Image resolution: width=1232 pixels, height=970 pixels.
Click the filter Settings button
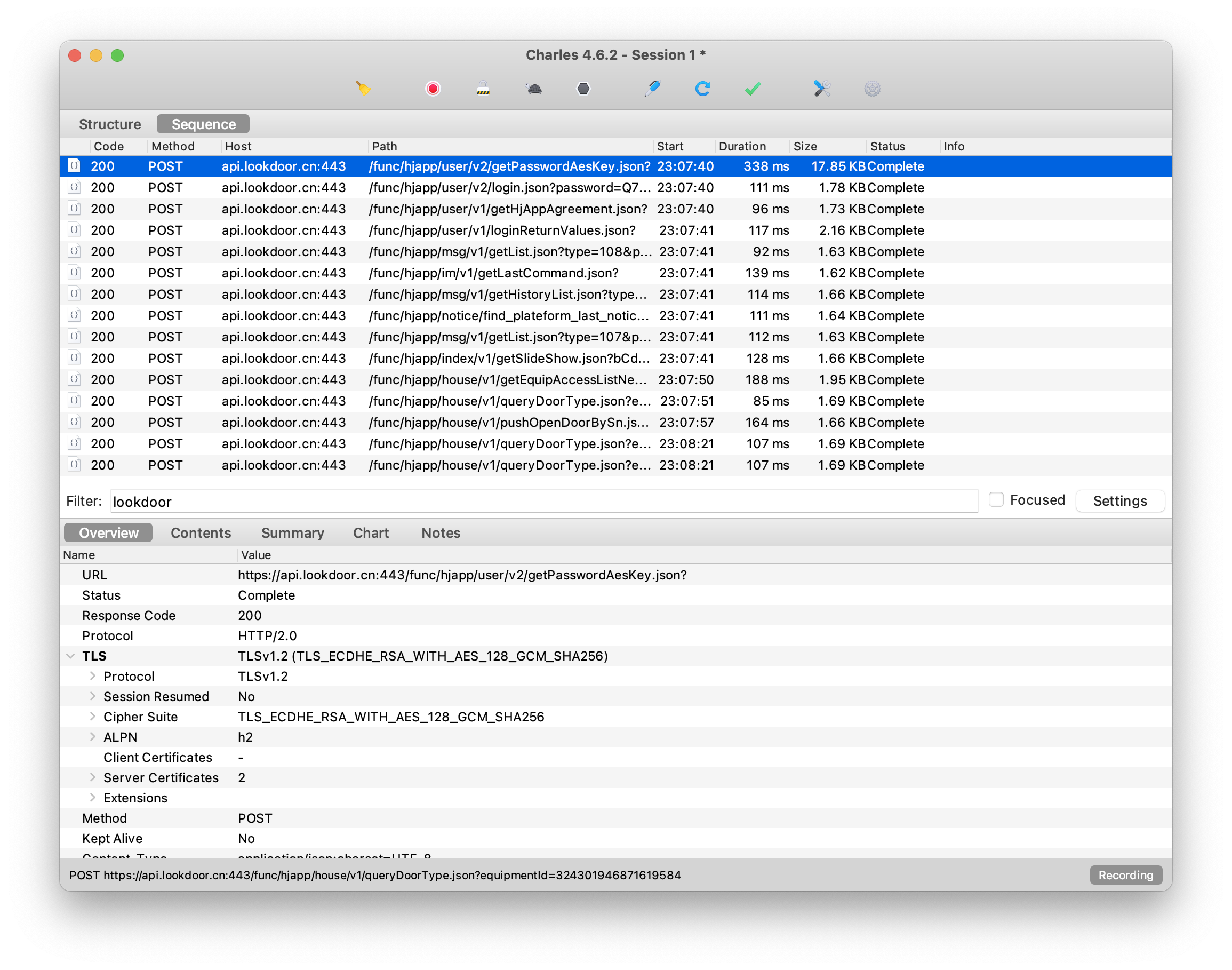(1120, 501)
